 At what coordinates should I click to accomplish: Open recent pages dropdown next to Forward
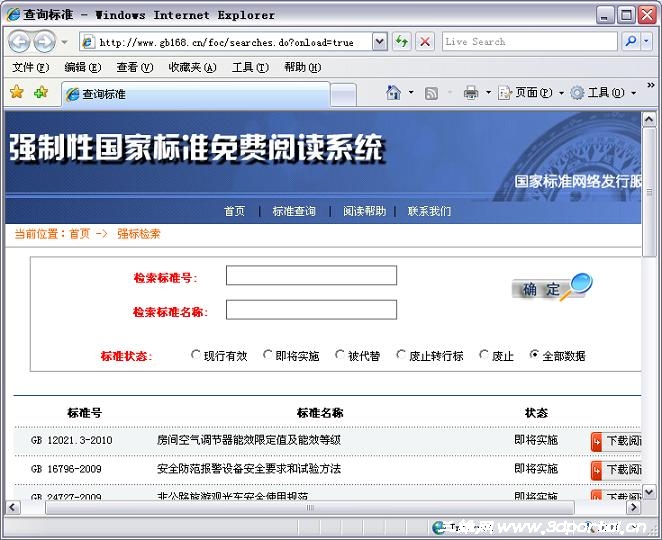coord(64,42)
